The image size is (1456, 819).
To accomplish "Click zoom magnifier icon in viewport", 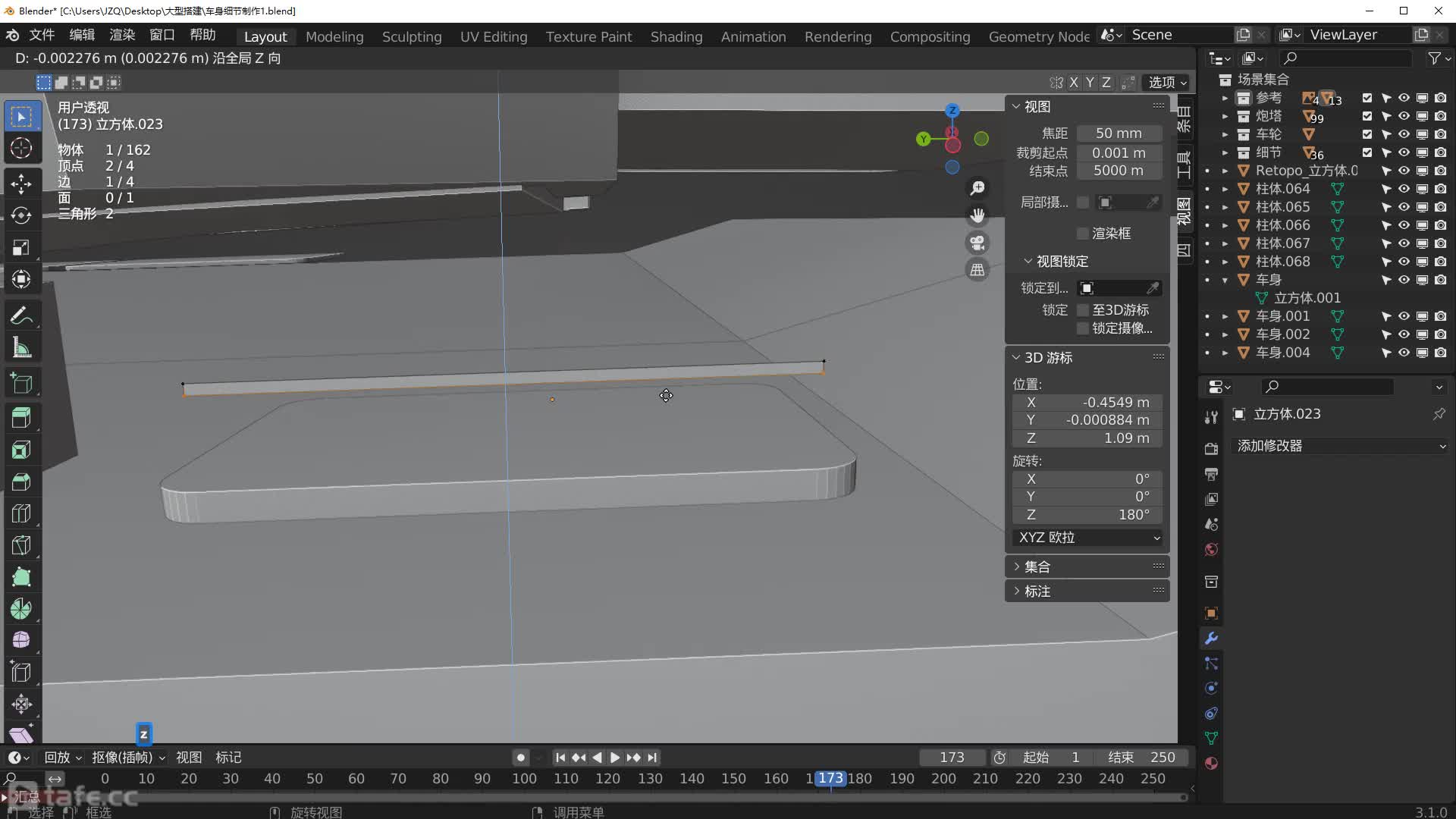I will pyautogui.click(x=977, y=187).
